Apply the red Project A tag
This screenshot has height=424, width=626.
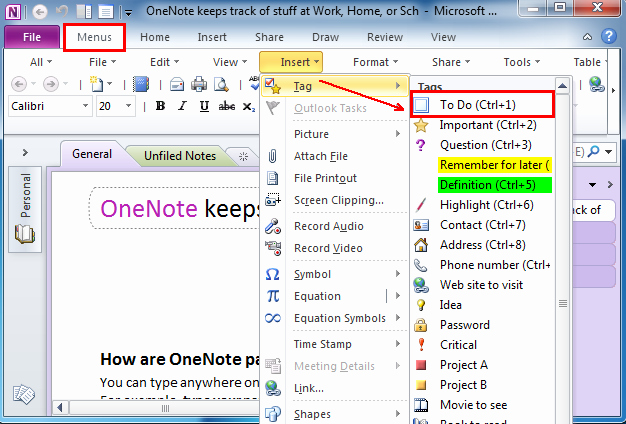[482, 365]
